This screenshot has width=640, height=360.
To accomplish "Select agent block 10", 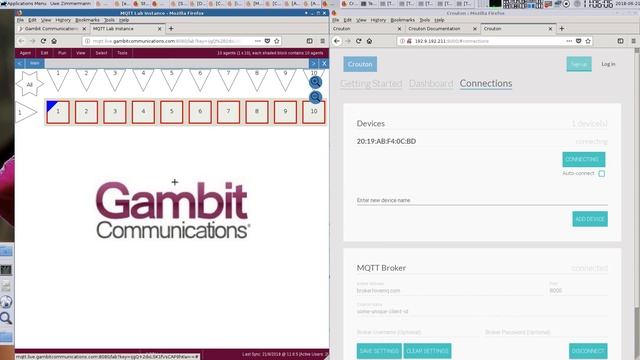I will pos(313,112).
